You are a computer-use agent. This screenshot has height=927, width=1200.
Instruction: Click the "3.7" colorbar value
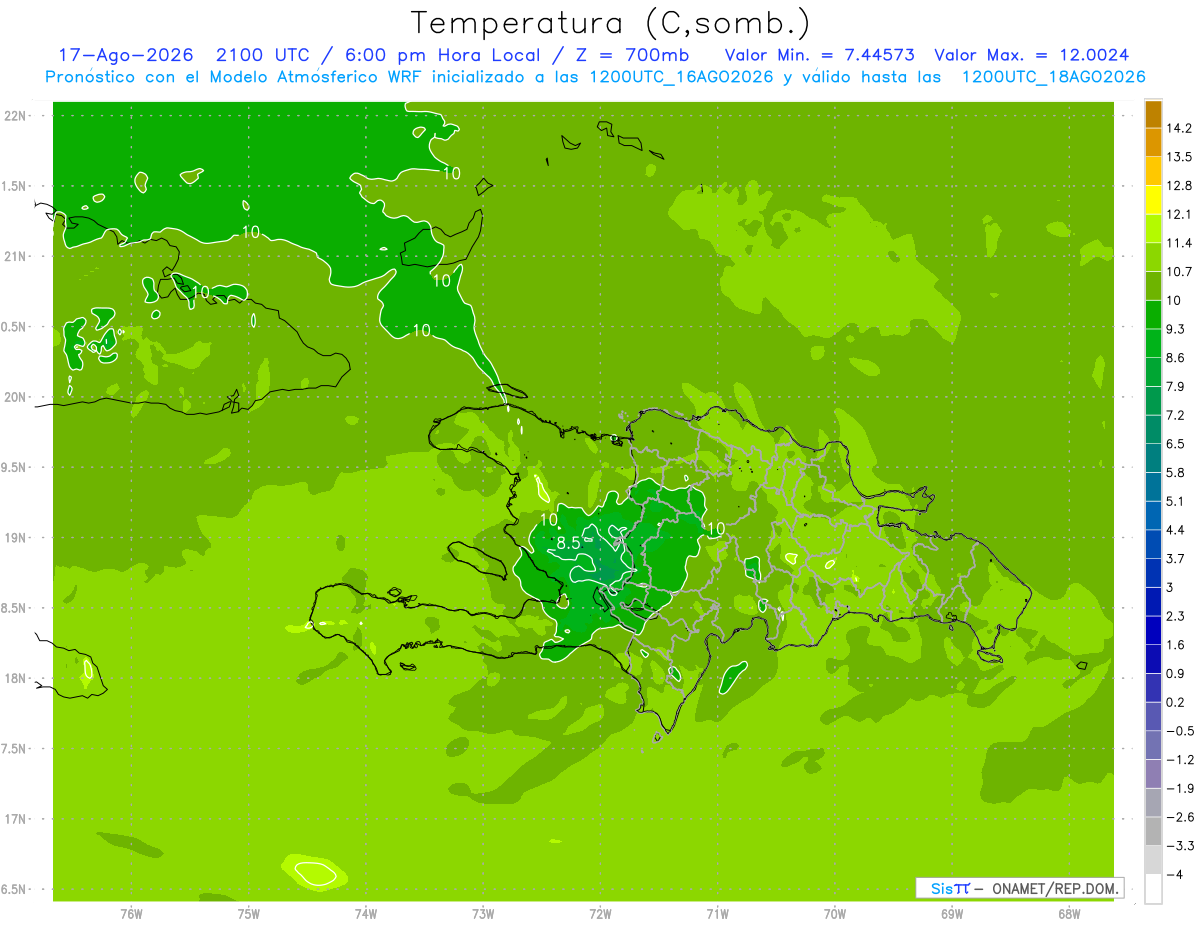point(1176,558)
